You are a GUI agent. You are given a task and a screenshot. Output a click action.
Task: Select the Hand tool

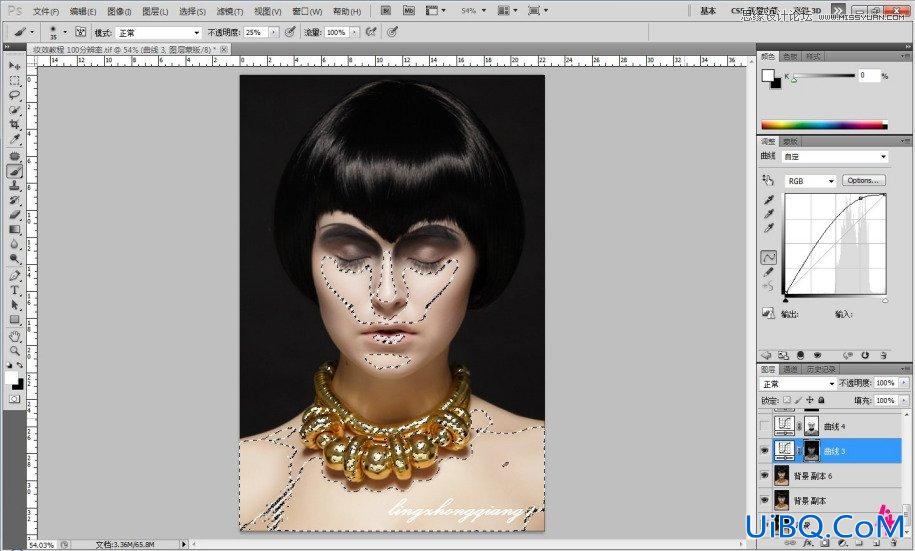point(15,336)
